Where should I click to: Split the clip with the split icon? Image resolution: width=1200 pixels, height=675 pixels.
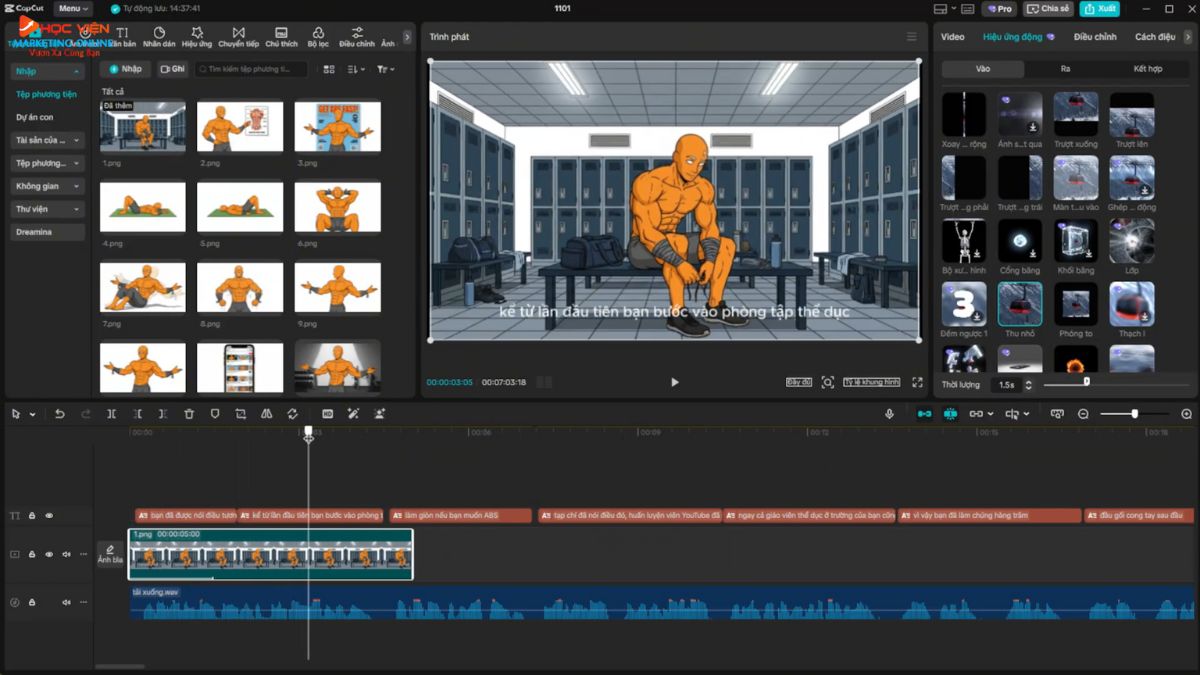click(x=113, y=413)
